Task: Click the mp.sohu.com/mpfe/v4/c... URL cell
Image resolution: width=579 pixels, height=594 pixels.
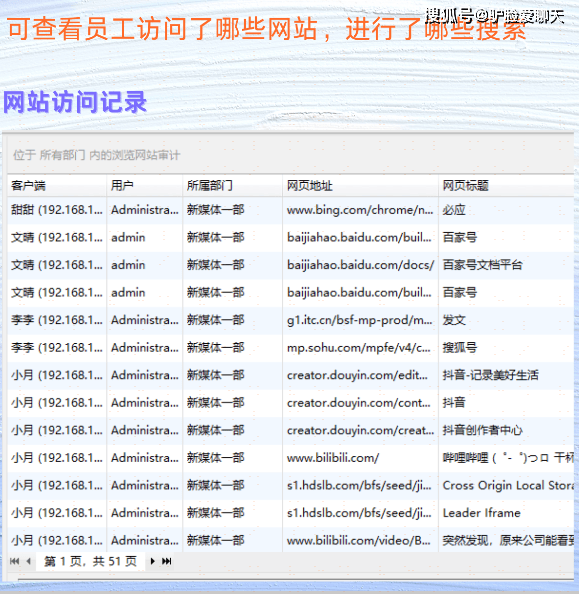Action: [x=359, y=347]
